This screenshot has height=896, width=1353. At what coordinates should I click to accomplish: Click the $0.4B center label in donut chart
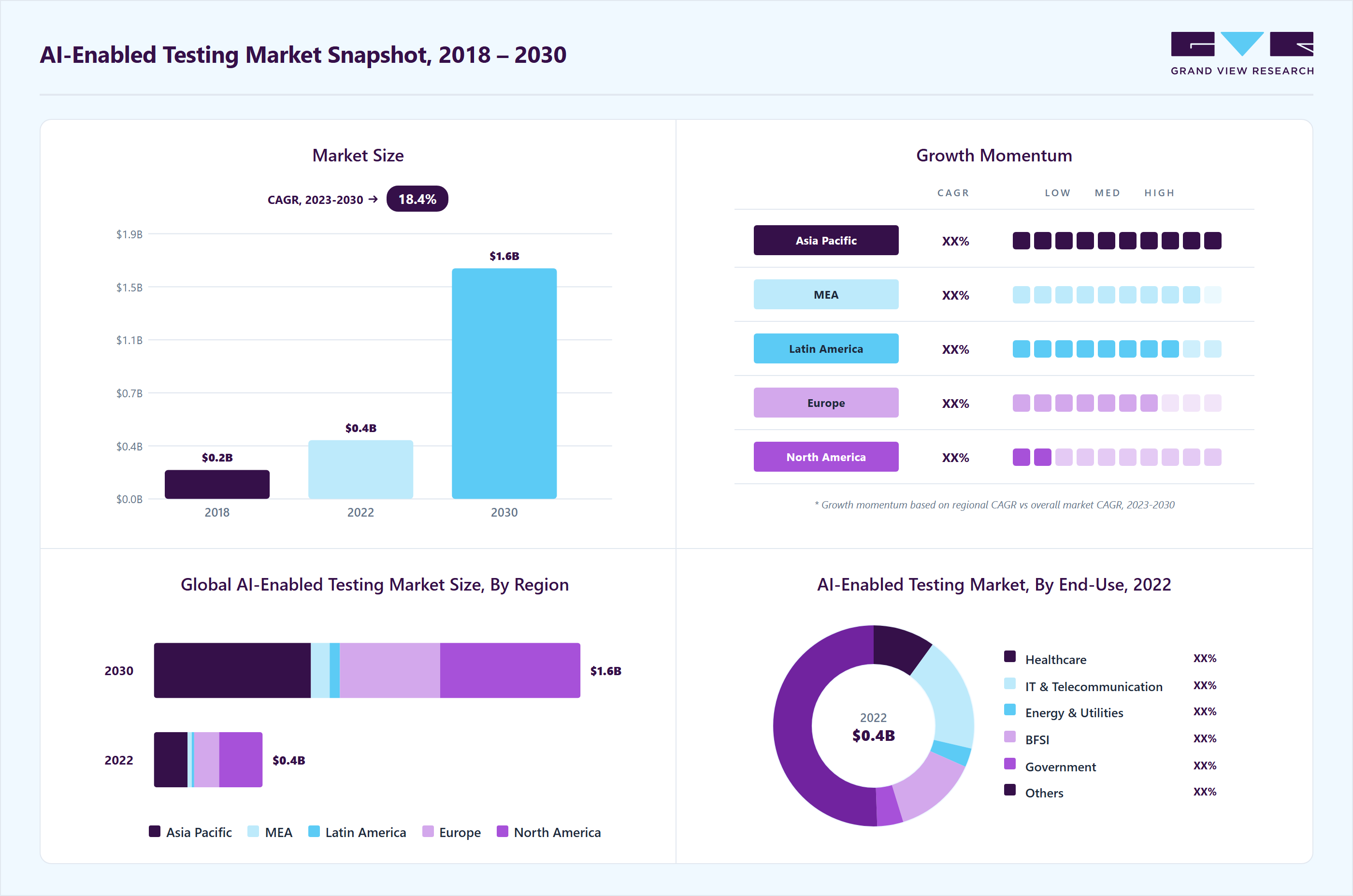click(873, 736)
